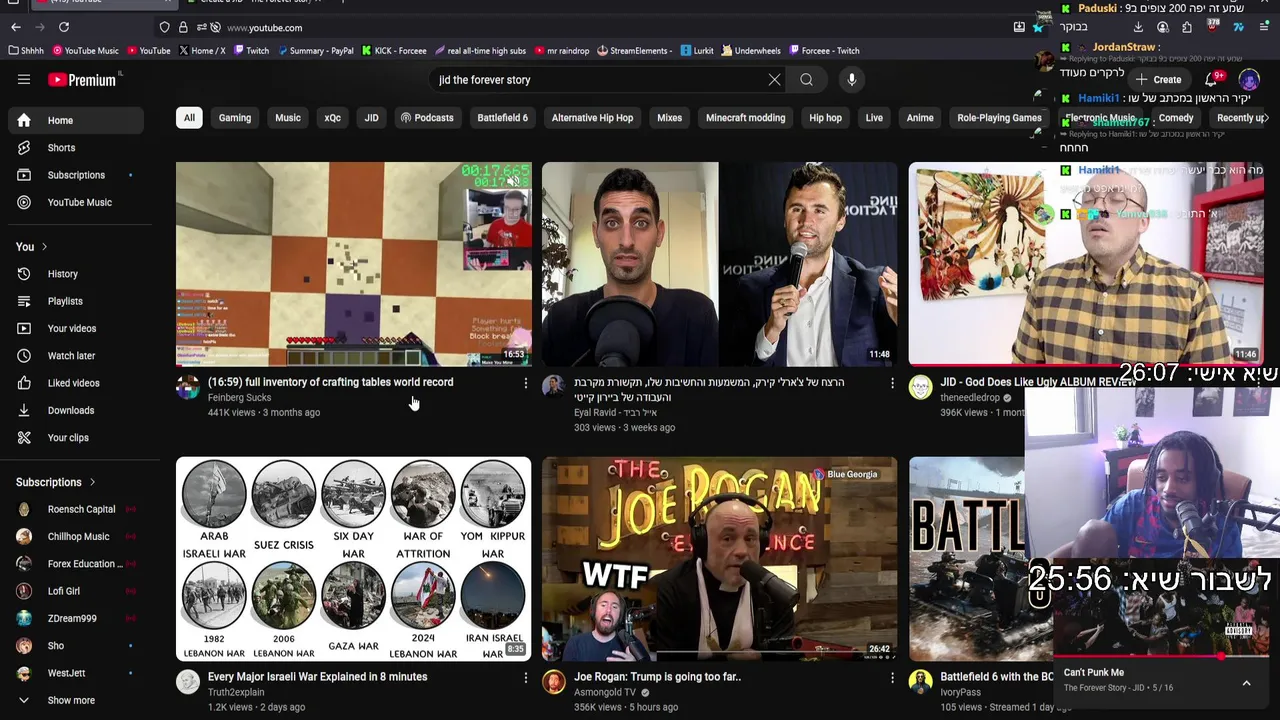1280x720 pixels.
Task: Expand the Subscriptions section header
Action: pos(56,482)
